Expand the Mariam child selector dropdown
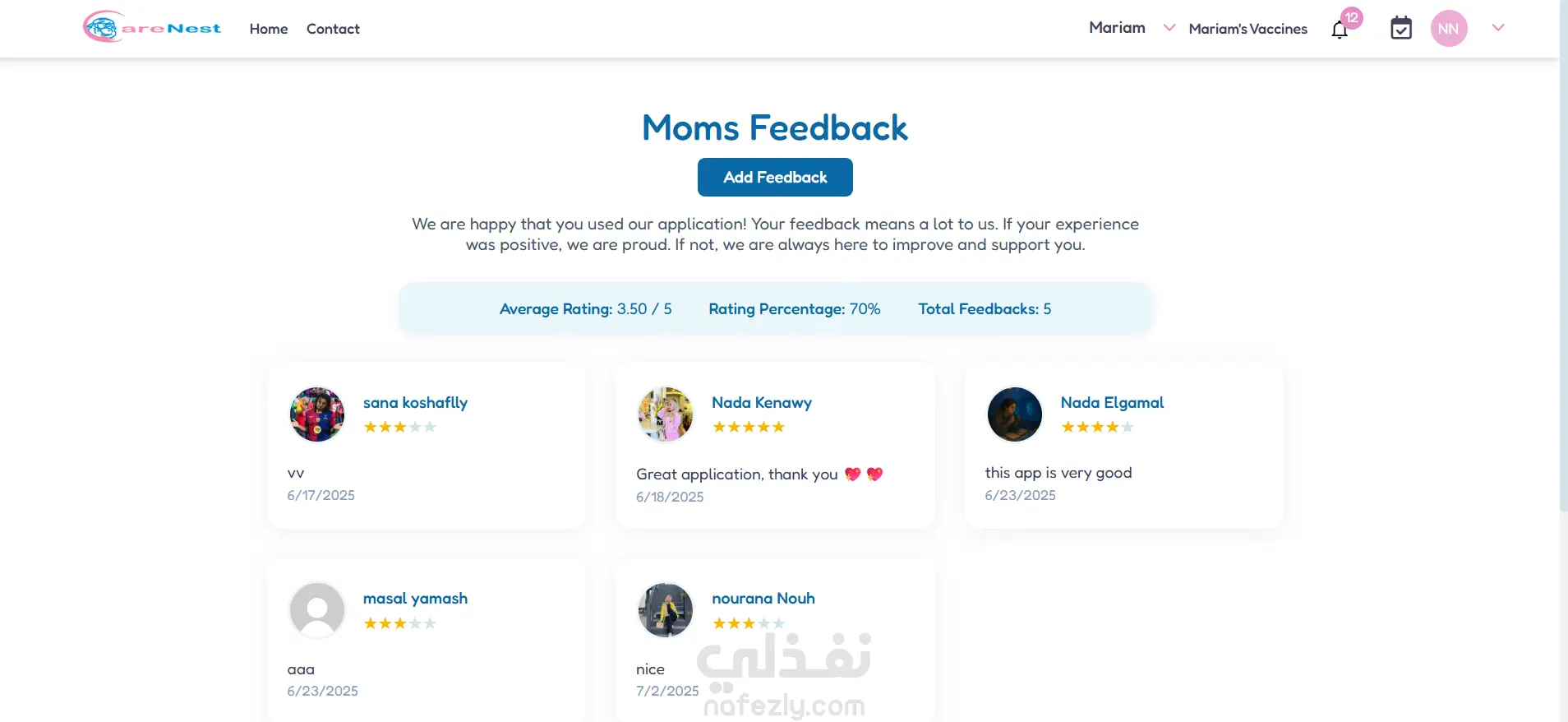The width and height of the screenshot is (1568, 722). tap(1169, 28)
